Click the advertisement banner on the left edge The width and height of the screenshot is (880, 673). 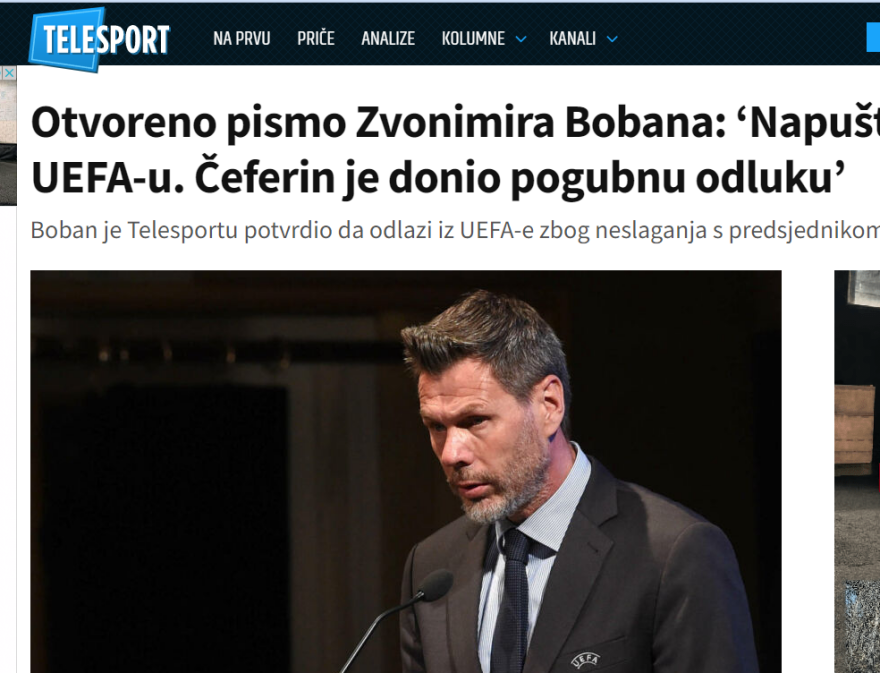pos(8,135)
